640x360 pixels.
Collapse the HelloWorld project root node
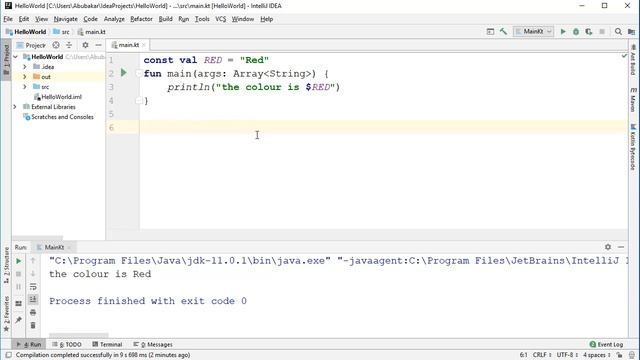coord(16,57)
